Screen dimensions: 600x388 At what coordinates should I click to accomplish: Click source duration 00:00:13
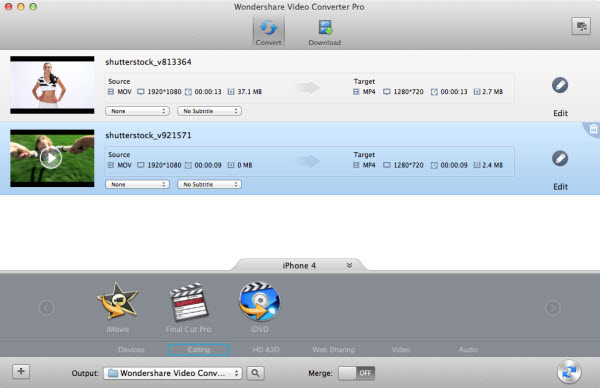(x=208, y=92)
